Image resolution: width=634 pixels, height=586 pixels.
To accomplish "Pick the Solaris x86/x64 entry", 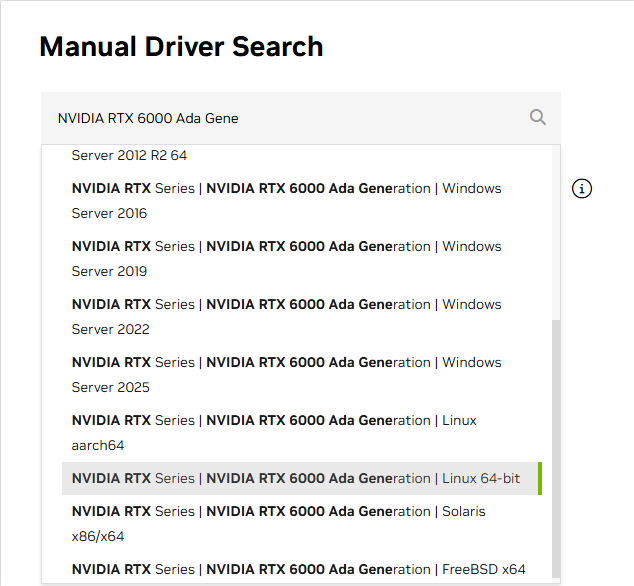I will (x=302, y=524).
